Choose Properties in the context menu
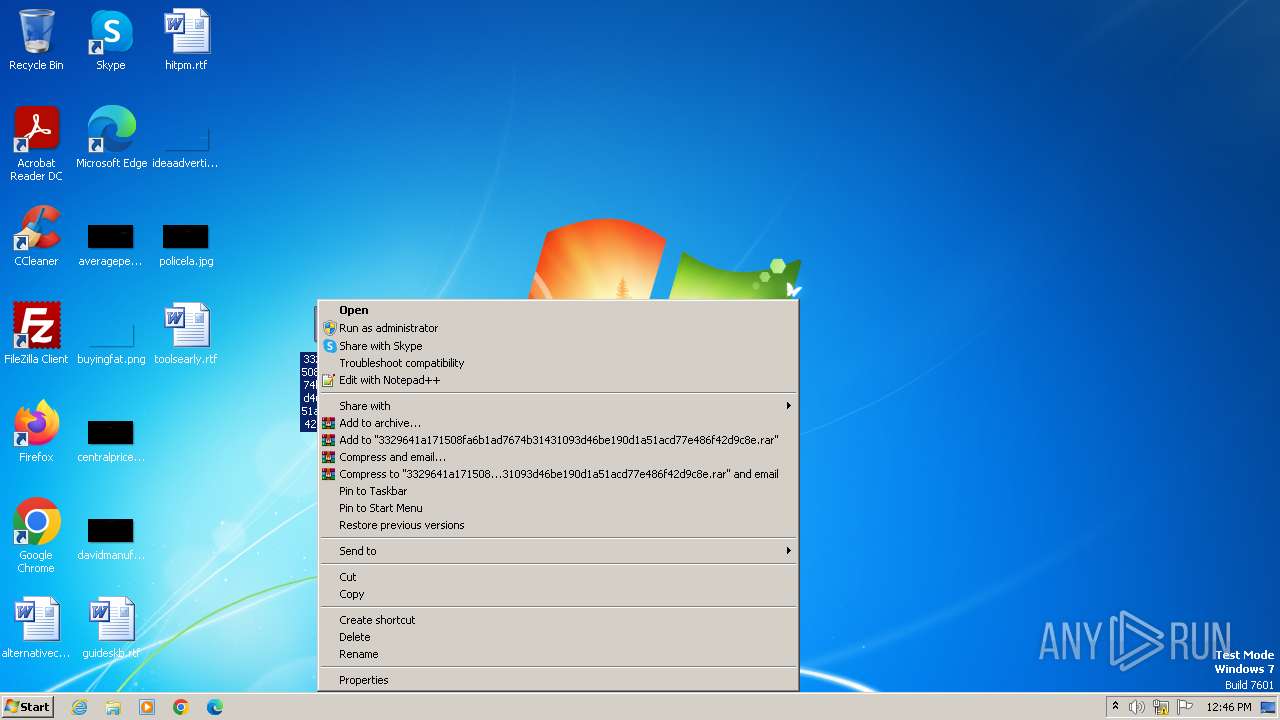 [558, 680]
